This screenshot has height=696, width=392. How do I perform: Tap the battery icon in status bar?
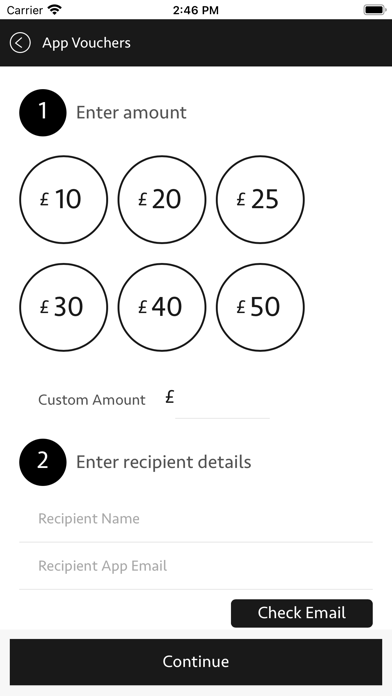(375, 10)
